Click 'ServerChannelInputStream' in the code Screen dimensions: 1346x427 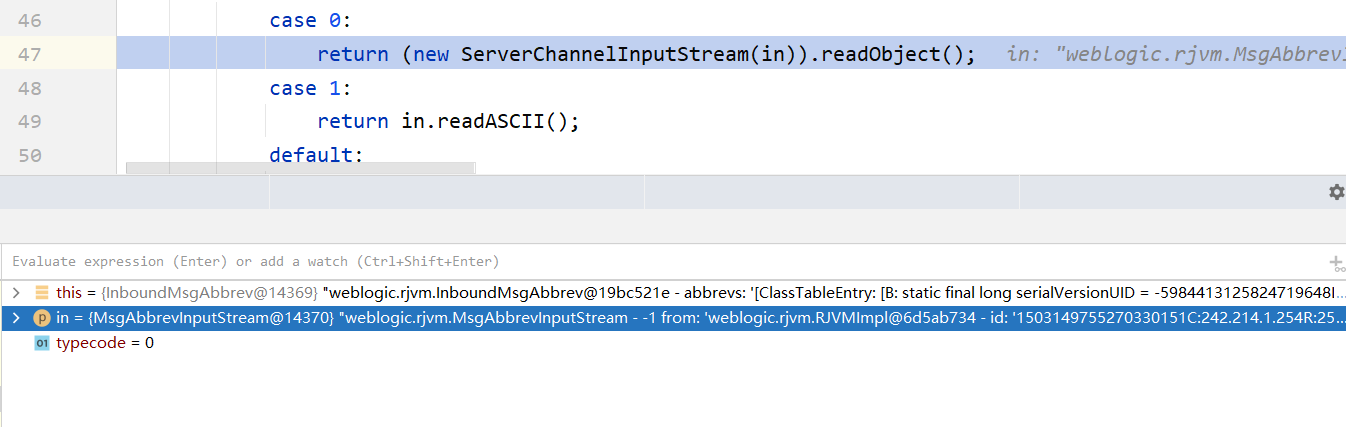click(605, 54)
